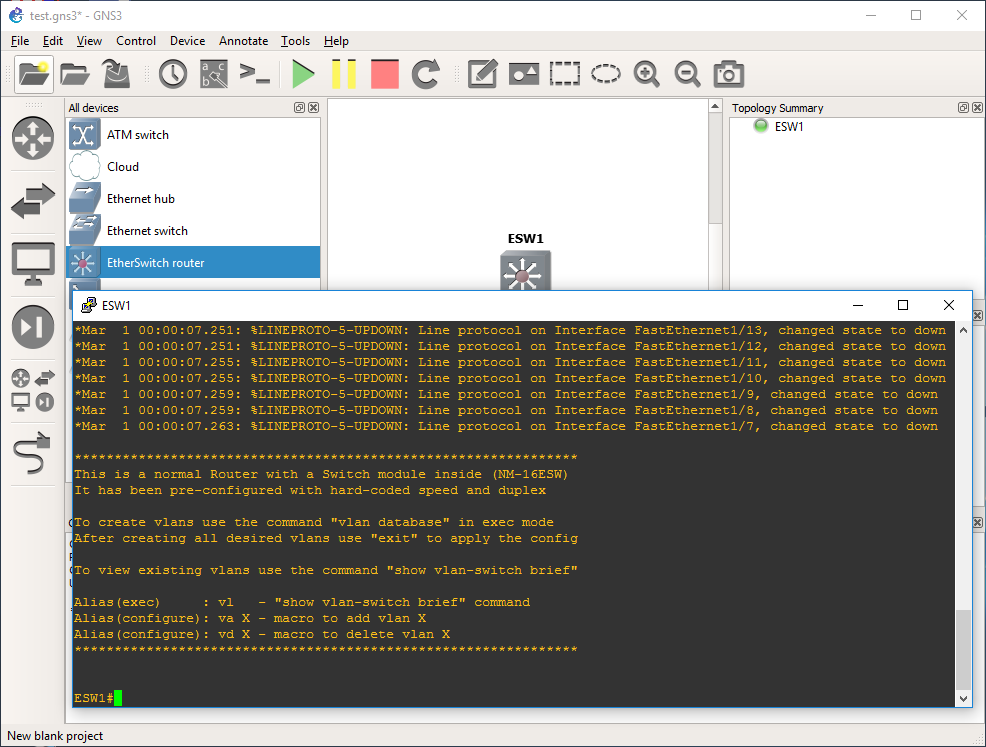Image resolution: width=986 pixels, height=747 pixels.
Task: Take a screenshot with the camera icon
Action: click(x=729, y=74)
